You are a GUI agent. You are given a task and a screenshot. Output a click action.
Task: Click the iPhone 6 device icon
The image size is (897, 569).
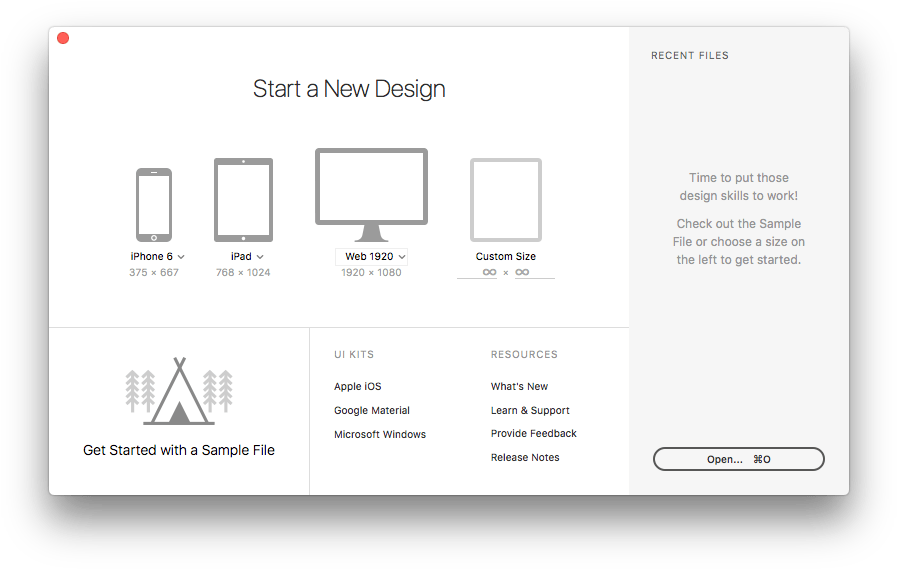pyautogui.click(x=154, y=205)
